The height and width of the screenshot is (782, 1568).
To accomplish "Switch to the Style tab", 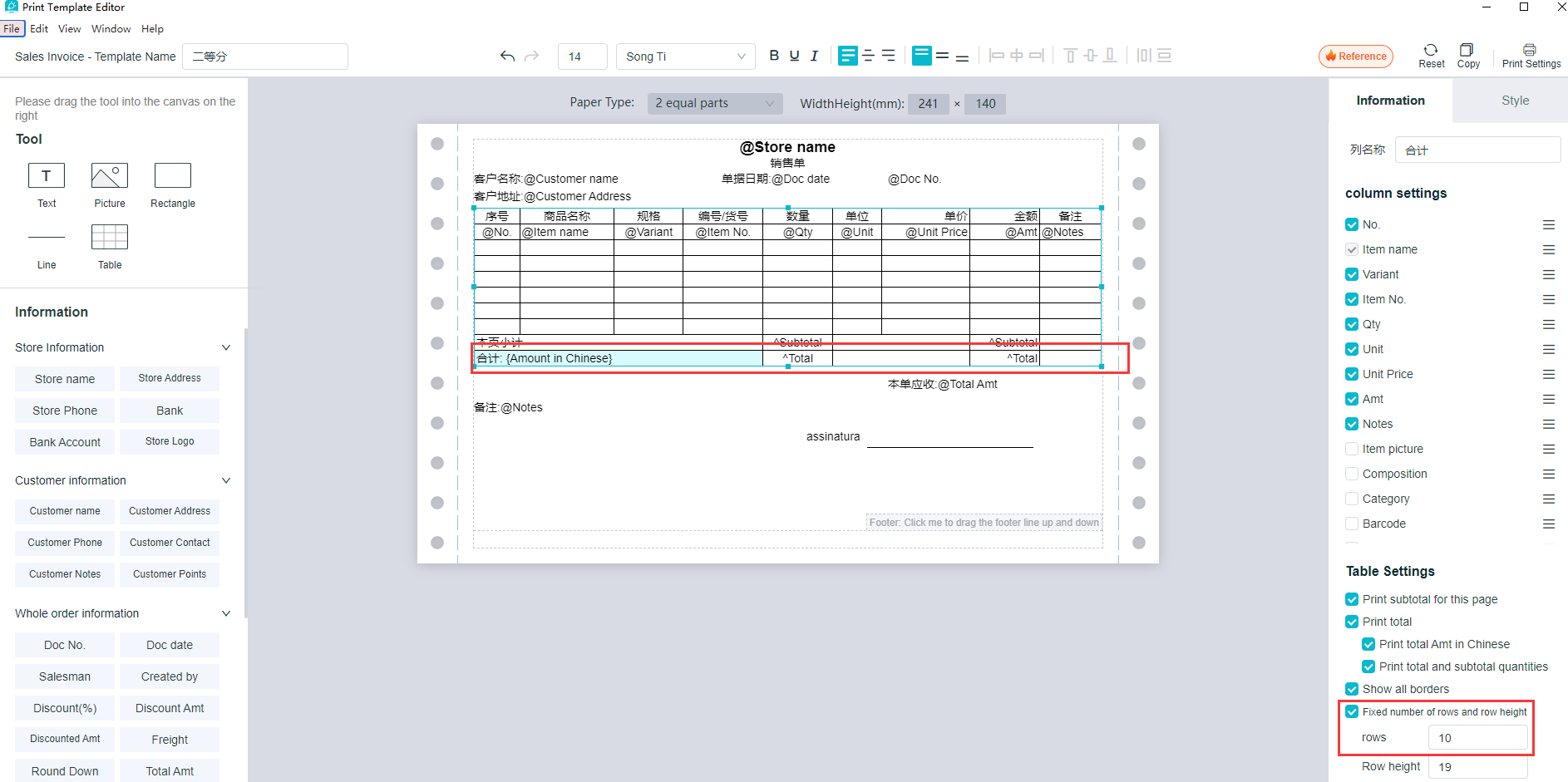I will pyautogui.click(x=1515, y=101).
